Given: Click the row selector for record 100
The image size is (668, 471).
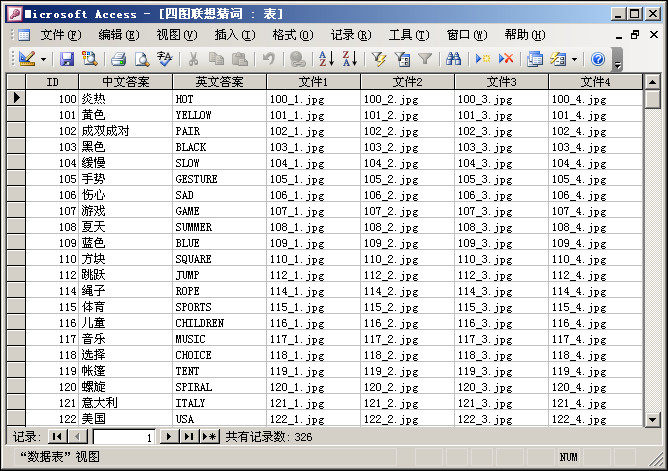Looking at the screenshot, I should click(x=16, y=98).
